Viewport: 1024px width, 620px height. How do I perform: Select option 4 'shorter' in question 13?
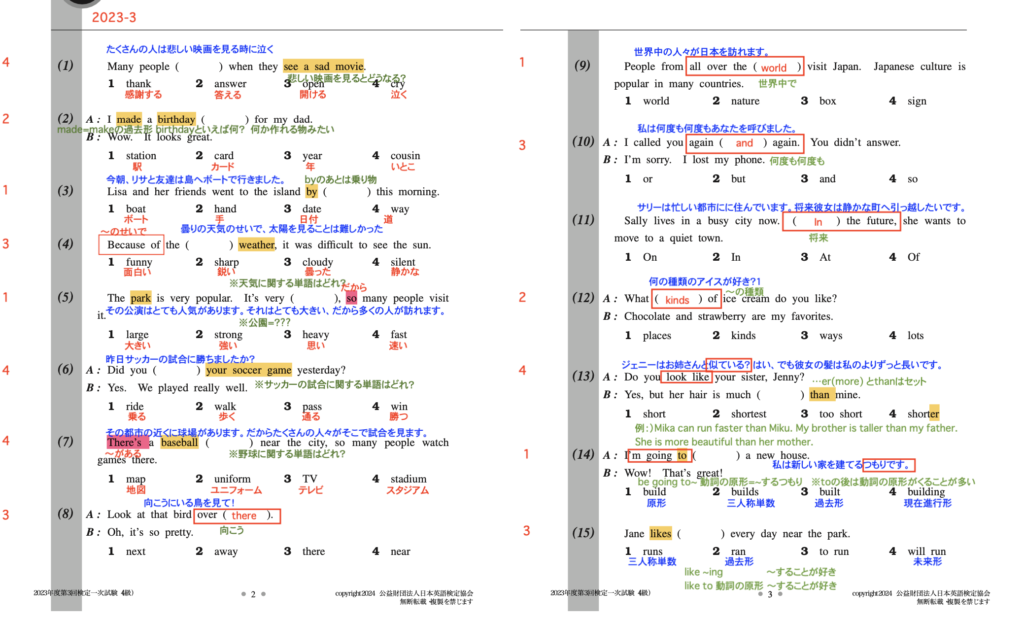tap(923, 414)
